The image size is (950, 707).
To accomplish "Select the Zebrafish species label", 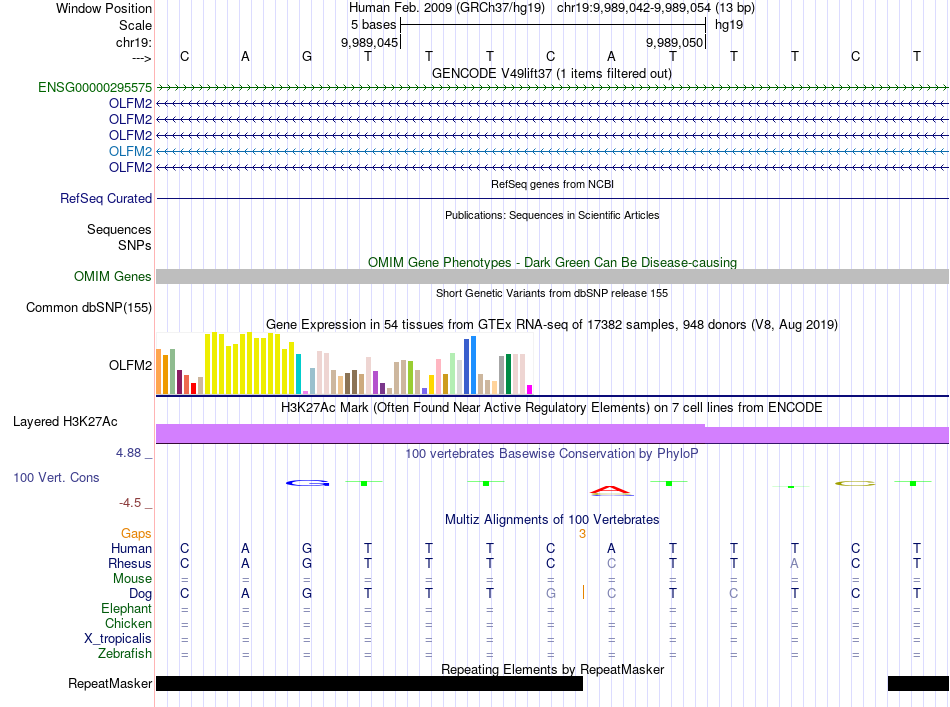I will [x=125, y=654].
